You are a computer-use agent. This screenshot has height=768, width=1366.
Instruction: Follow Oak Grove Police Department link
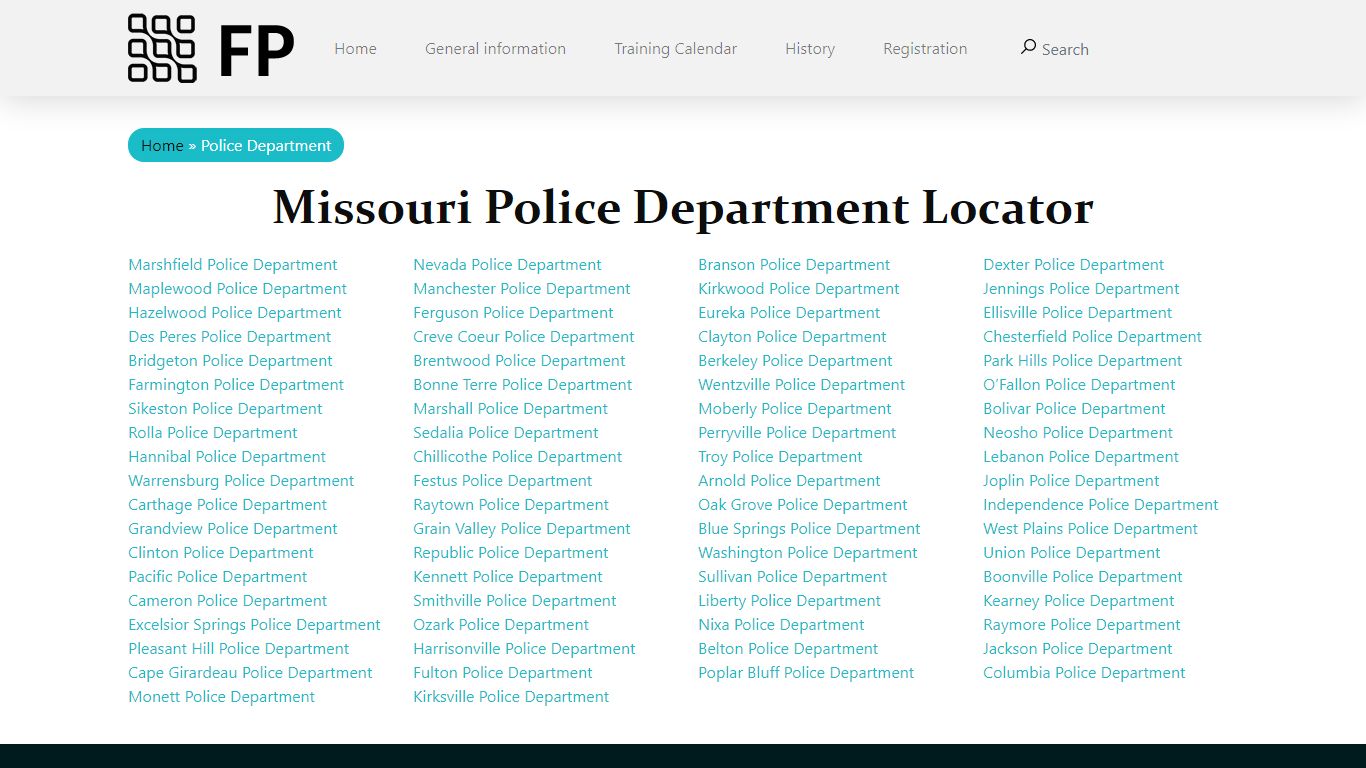tap(803, 505)
